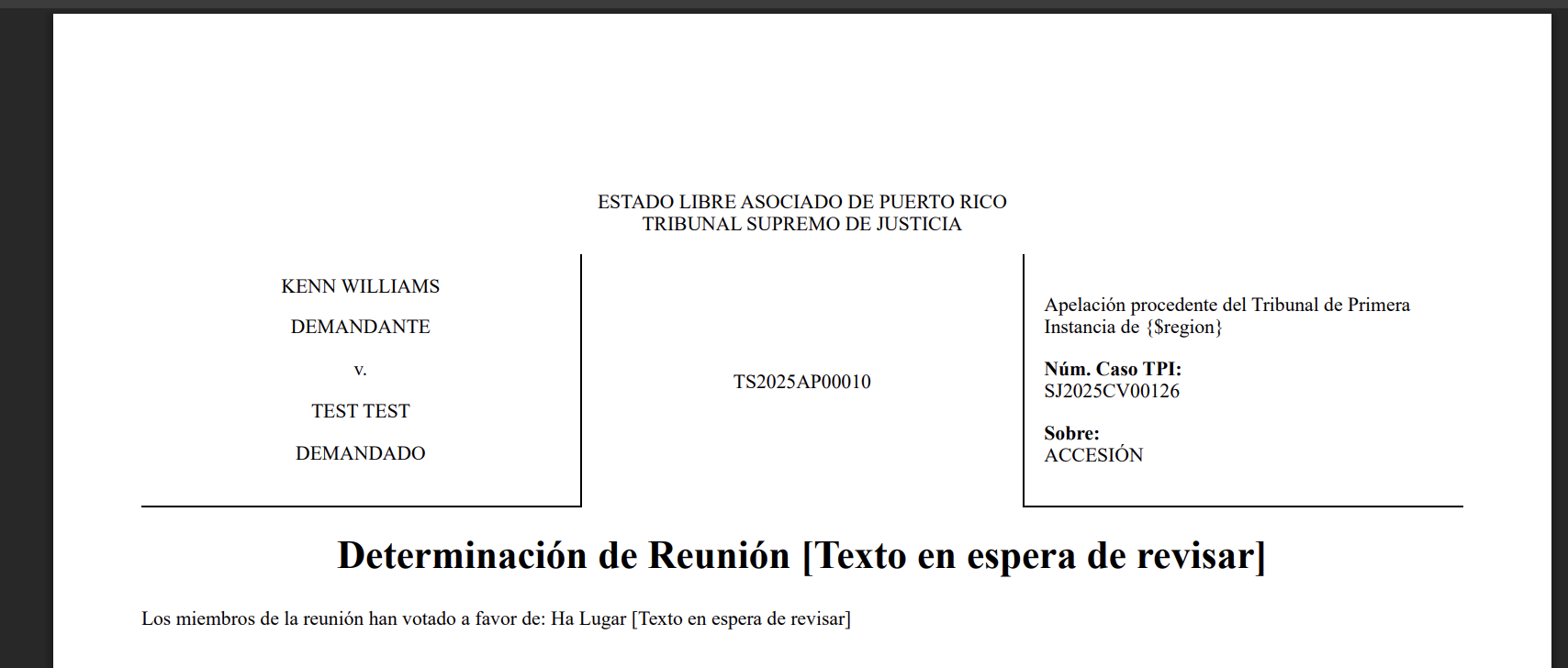Image resolution: width=1568 pixels, height=668 pixels.
Task: Click the case number 'TS2025AP00010'
Action: pos(801,382)
